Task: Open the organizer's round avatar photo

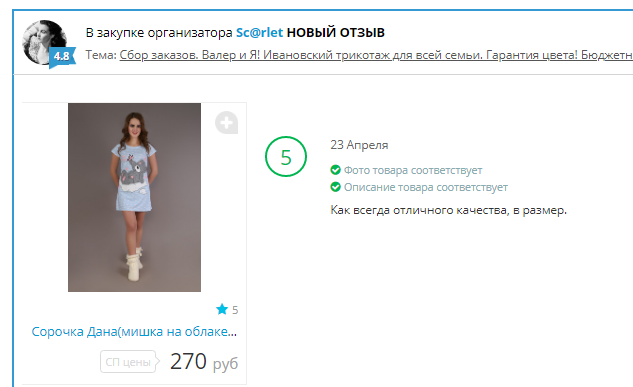Action: [x=44, y=42]
